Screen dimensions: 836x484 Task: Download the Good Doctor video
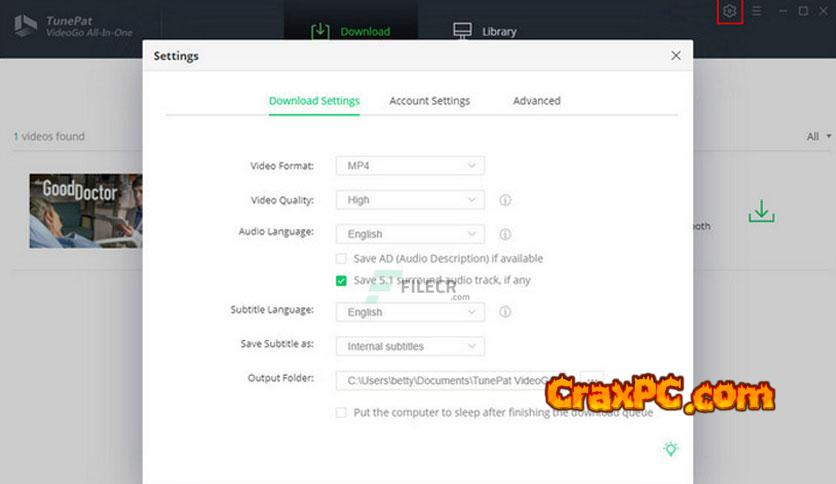click(x=761, y=211)
